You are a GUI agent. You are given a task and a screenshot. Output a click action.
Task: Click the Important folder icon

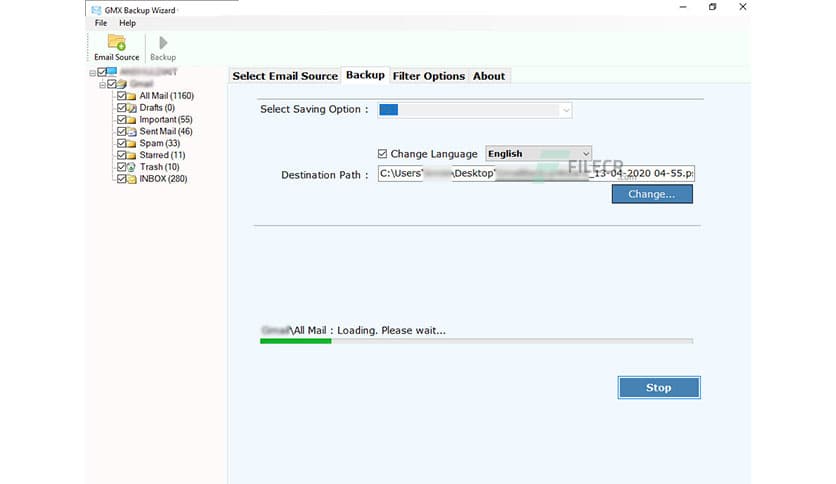click(x=131, y=119)
